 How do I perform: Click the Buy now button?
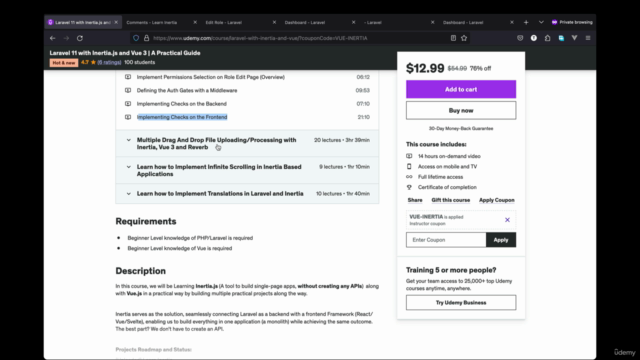click(461, 111)
